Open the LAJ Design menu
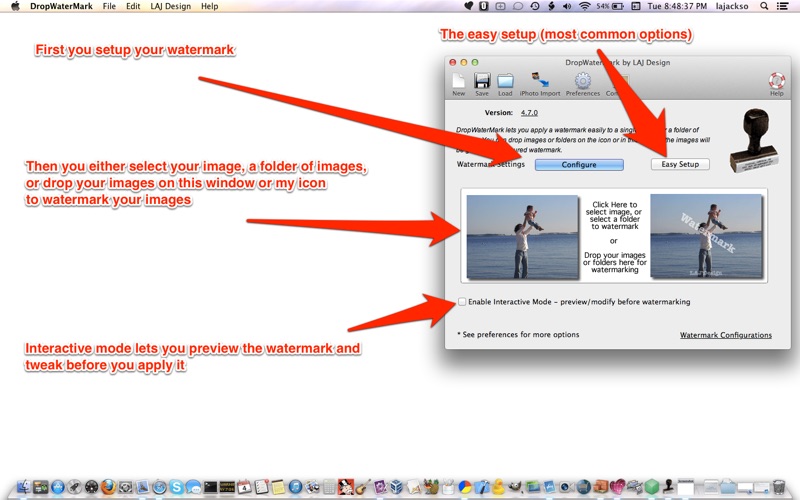Image resolution: width=800 pixels, height=500 pixels. 170,6
